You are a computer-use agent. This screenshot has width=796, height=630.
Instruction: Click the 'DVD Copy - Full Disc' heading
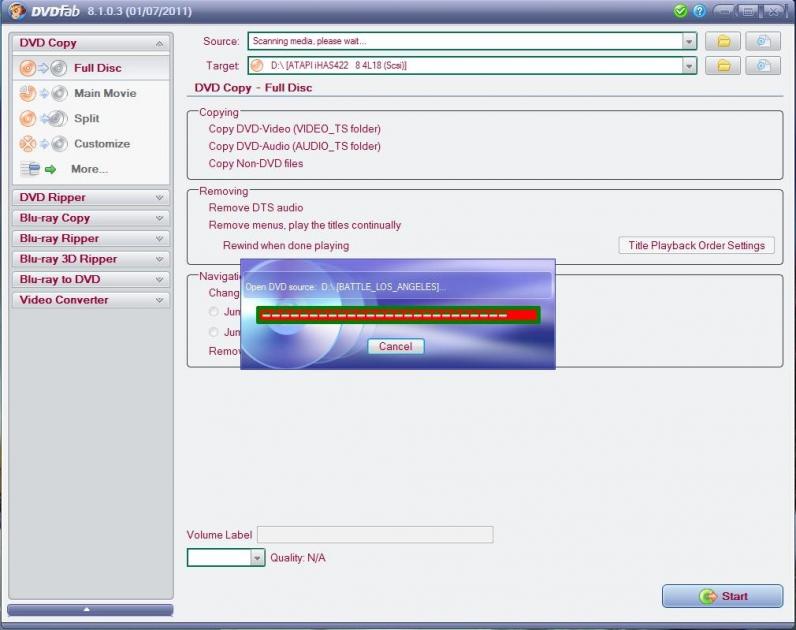(253, 88)
